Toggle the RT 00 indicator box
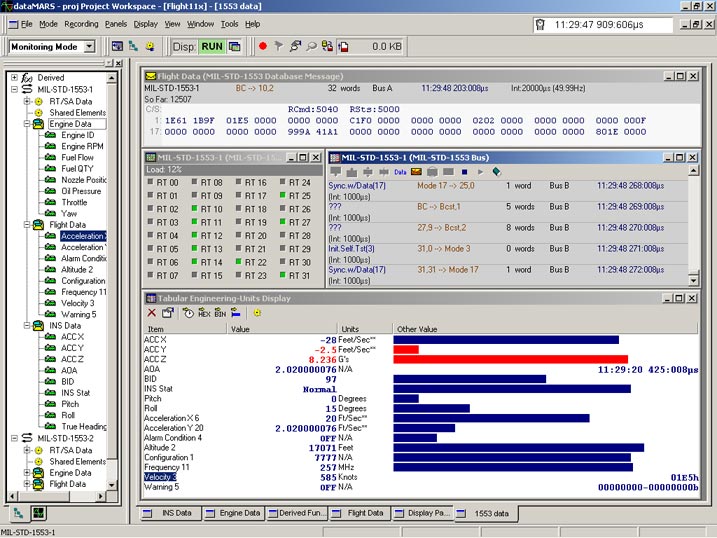This screenshot has width=717, height=538. (150, 183)
